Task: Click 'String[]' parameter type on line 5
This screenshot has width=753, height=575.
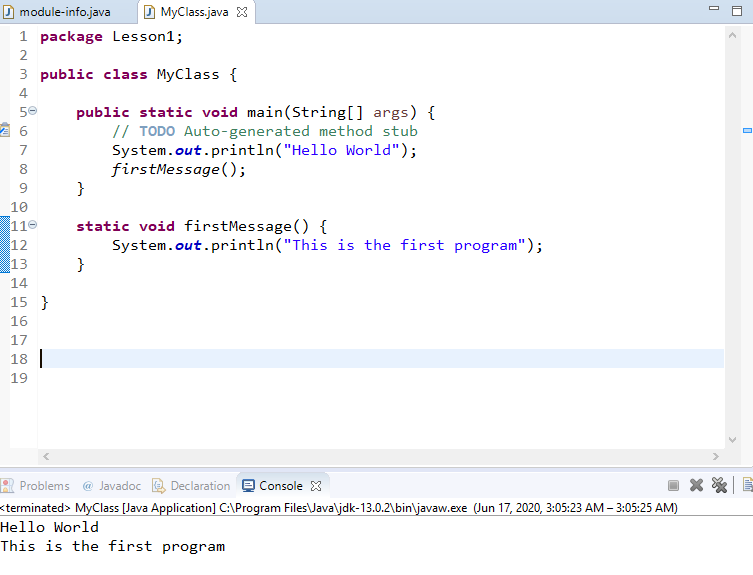Action: (x=328, y=112)
